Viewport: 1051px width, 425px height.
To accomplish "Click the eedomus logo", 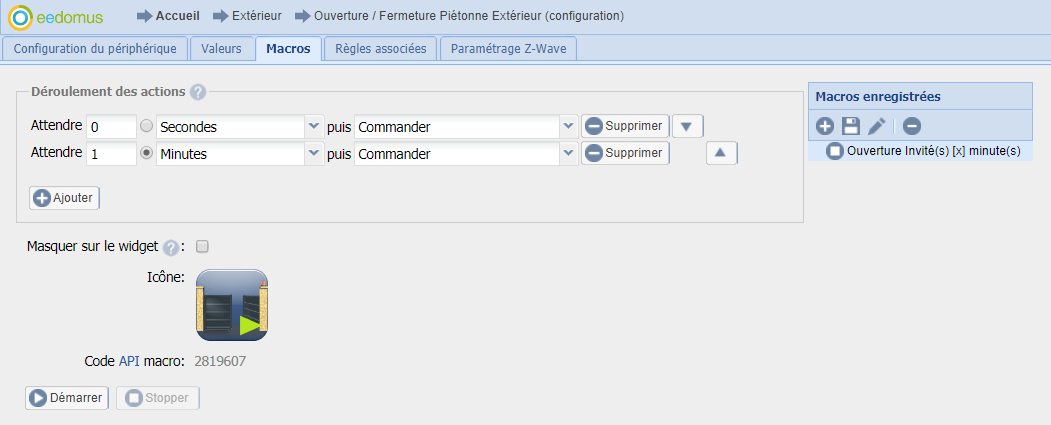I will pos(56,17).
